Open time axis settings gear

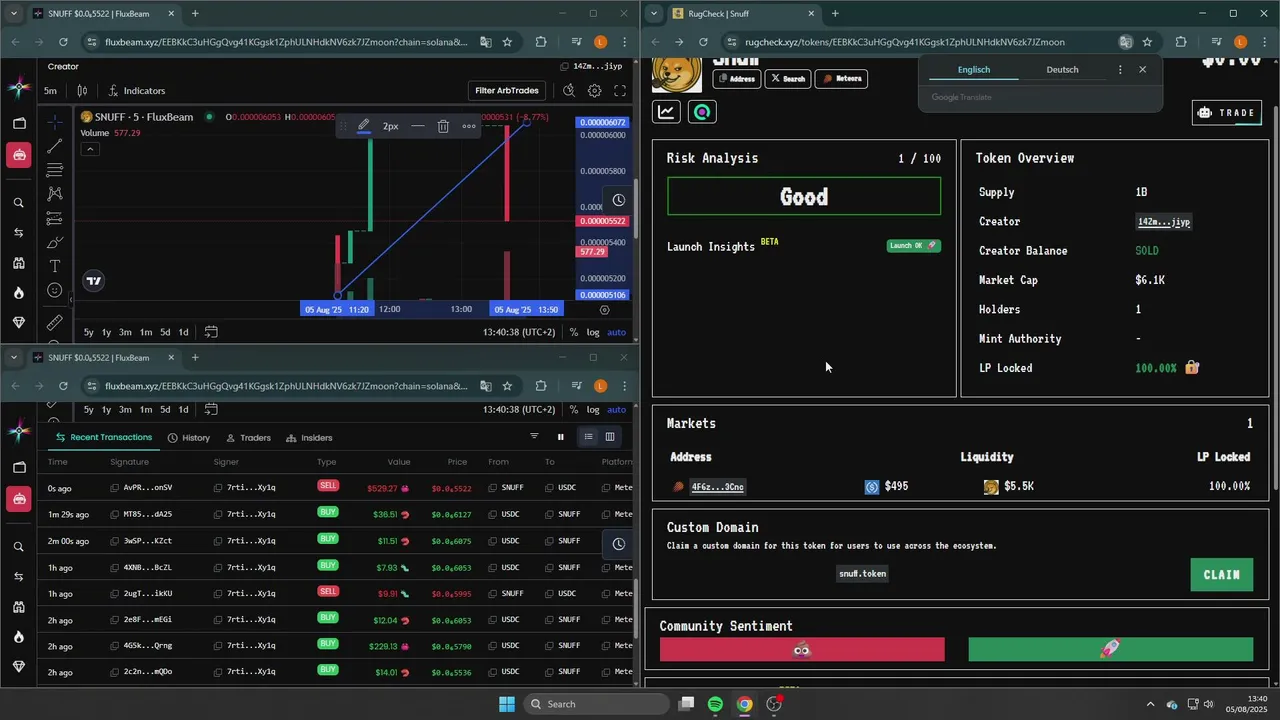coord(604,310)
